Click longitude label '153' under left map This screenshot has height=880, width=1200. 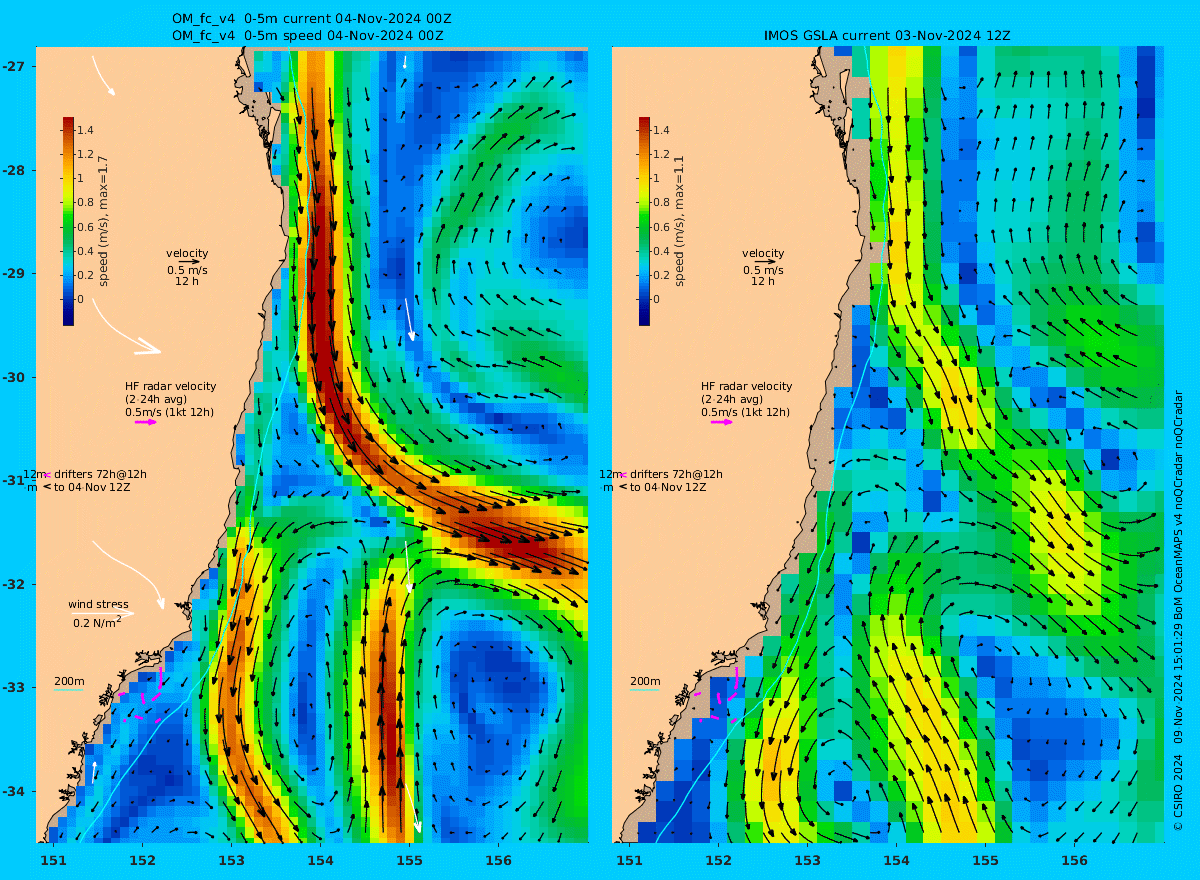[x=231, y=860]
